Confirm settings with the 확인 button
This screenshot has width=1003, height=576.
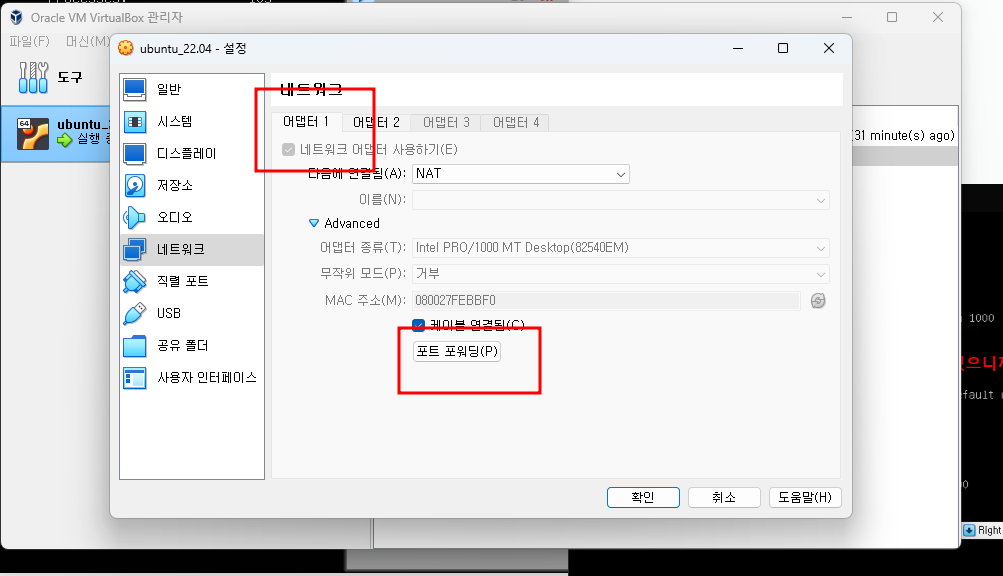tap(643, 497)
